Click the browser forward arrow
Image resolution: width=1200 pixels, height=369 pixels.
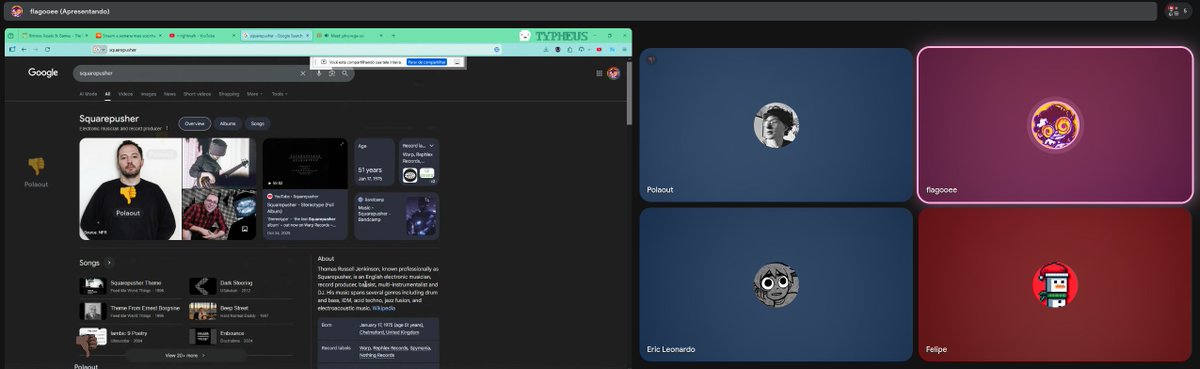(35, 49)
